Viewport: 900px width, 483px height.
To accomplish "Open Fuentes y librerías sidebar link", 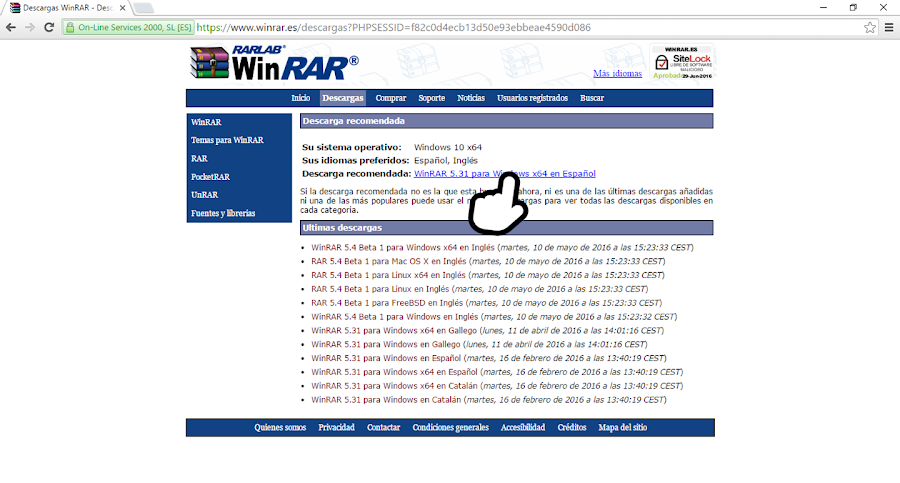I will 223,213.
